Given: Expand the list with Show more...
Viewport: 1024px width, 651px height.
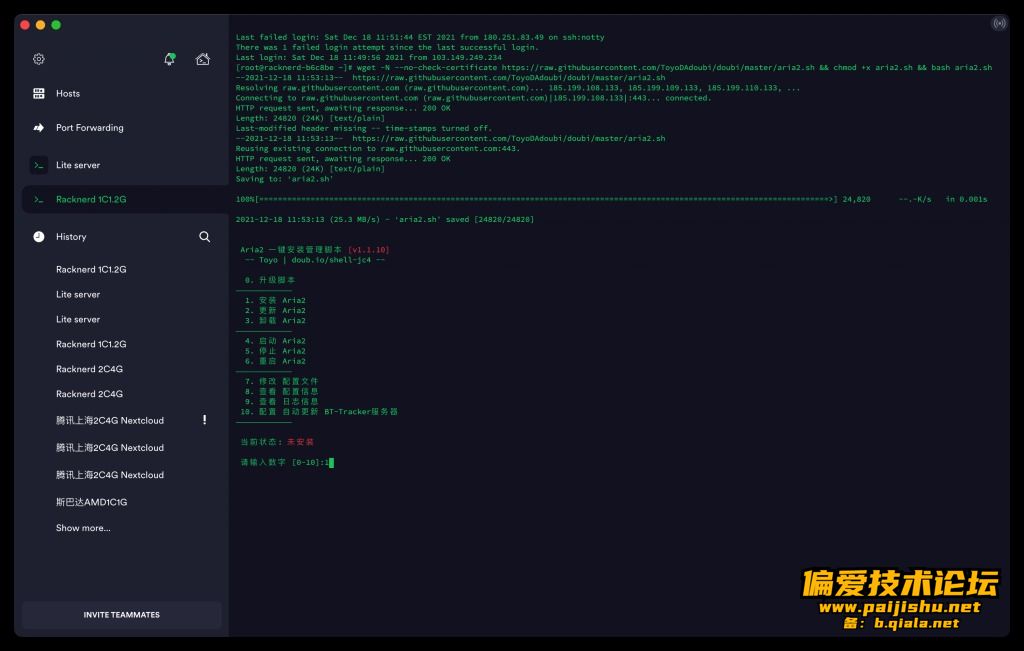Looking at the screenshot, I should point(83,528).
